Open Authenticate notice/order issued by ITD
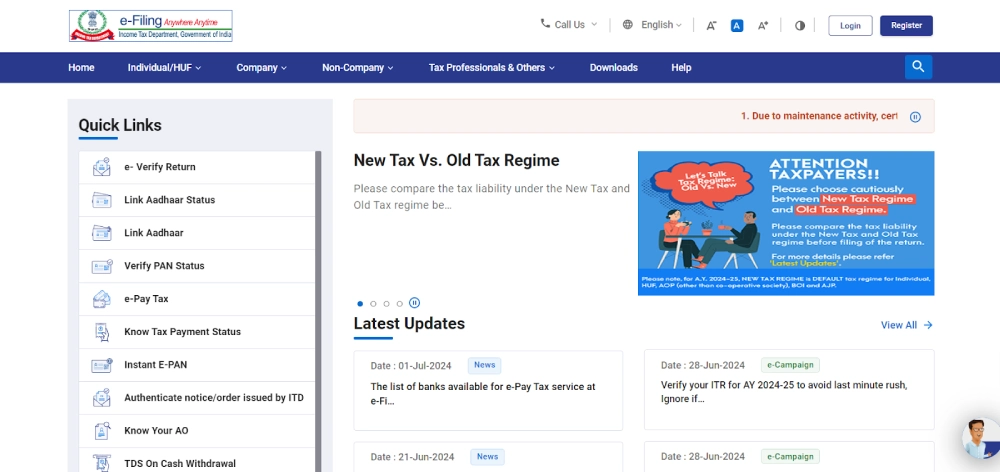1000x472 pixels. pyautogui.click(x=197, y=398)
